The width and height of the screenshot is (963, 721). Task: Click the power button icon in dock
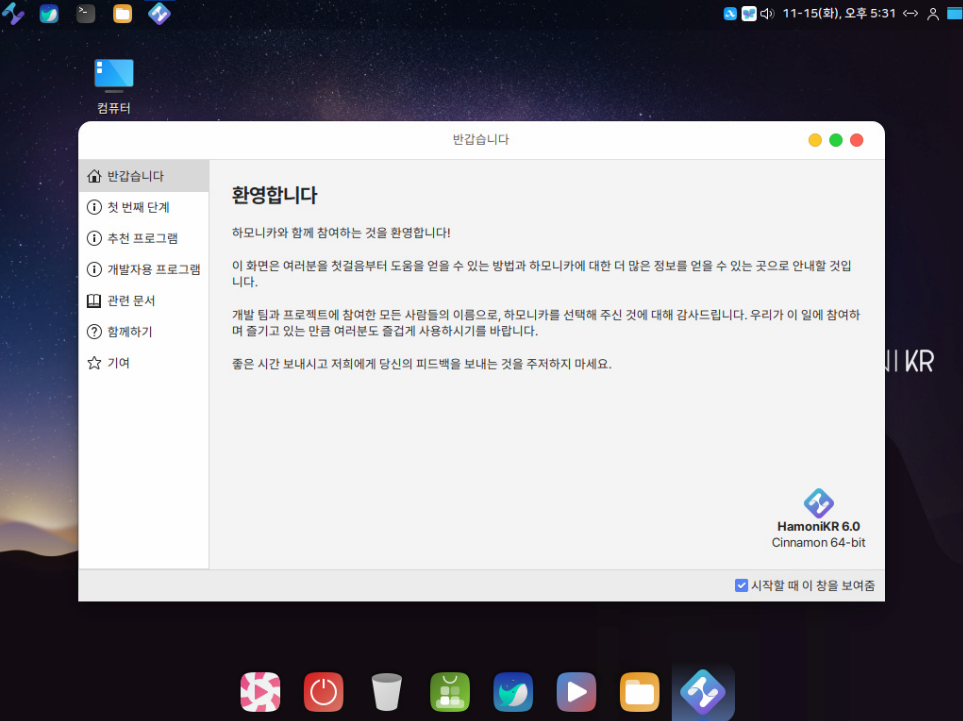point(323,691)
